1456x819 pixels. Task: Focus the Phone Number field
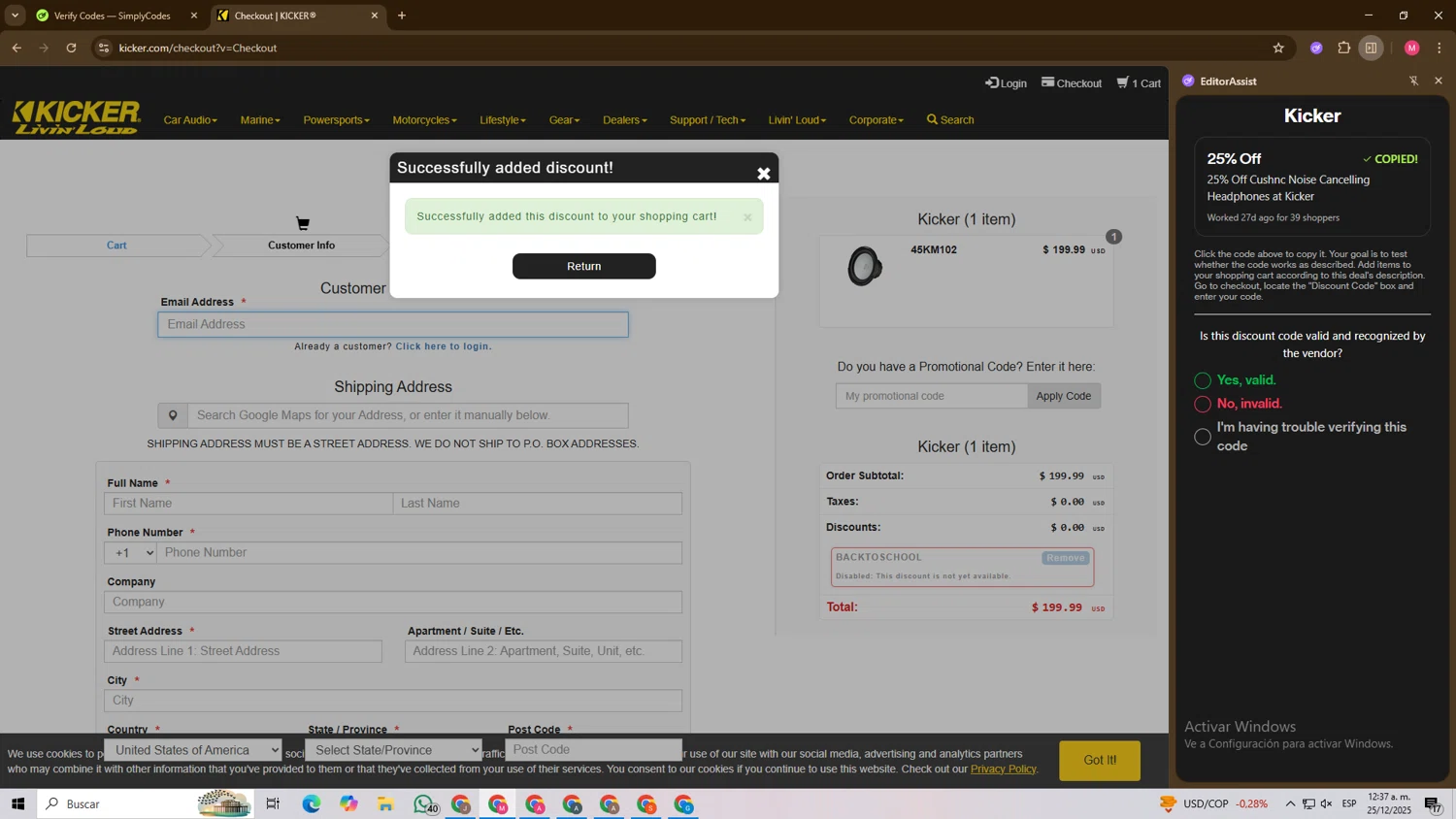(x=419, y=553)
